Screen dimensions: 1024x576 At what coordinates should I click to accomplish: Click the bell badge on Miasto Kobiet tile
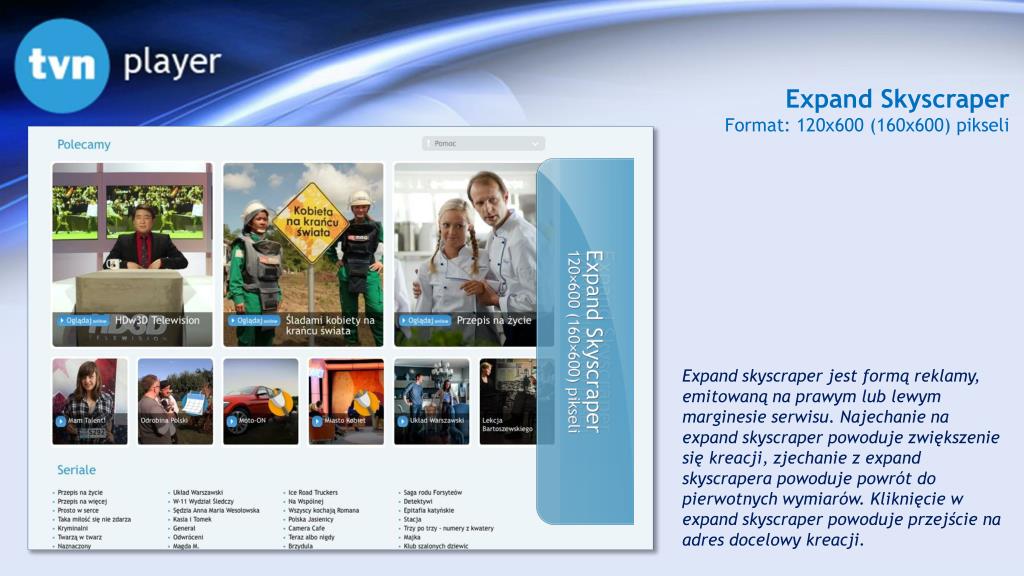[366, 402]
